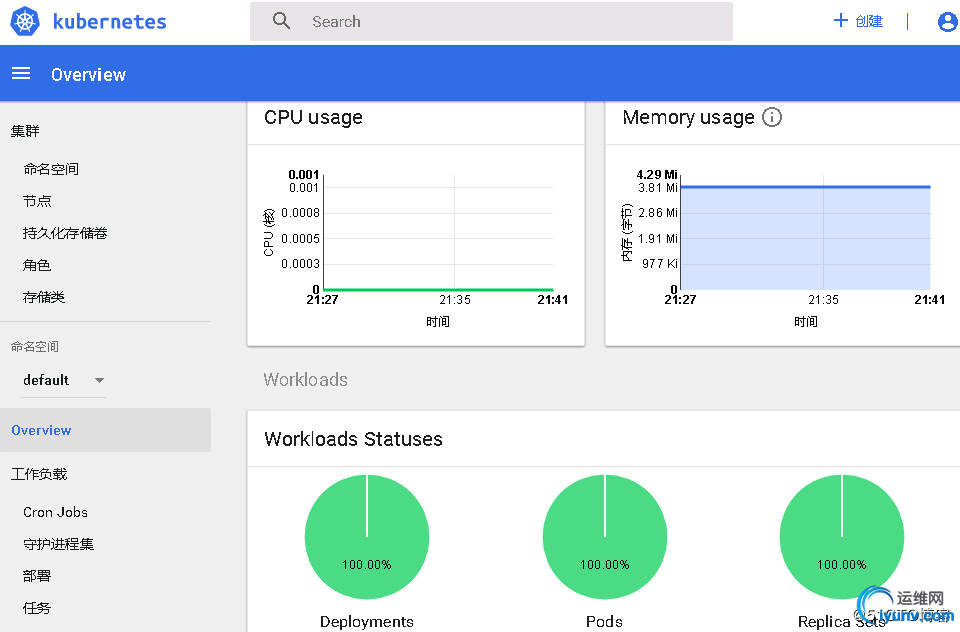Go to 部署 deployments in sidebar
Image resolution: width=960 pixels, height=632 pixels.
click(37, 576)
